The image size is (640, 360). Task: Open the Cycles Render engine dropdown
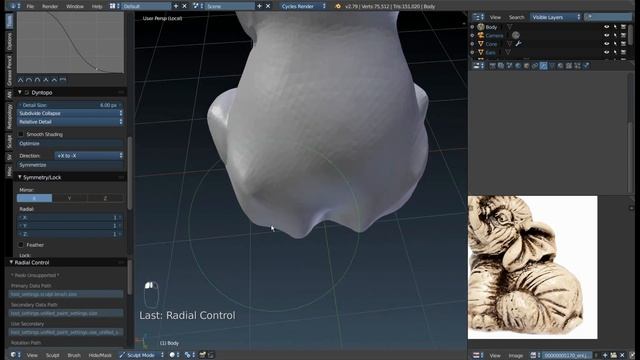tap(304, 6)
